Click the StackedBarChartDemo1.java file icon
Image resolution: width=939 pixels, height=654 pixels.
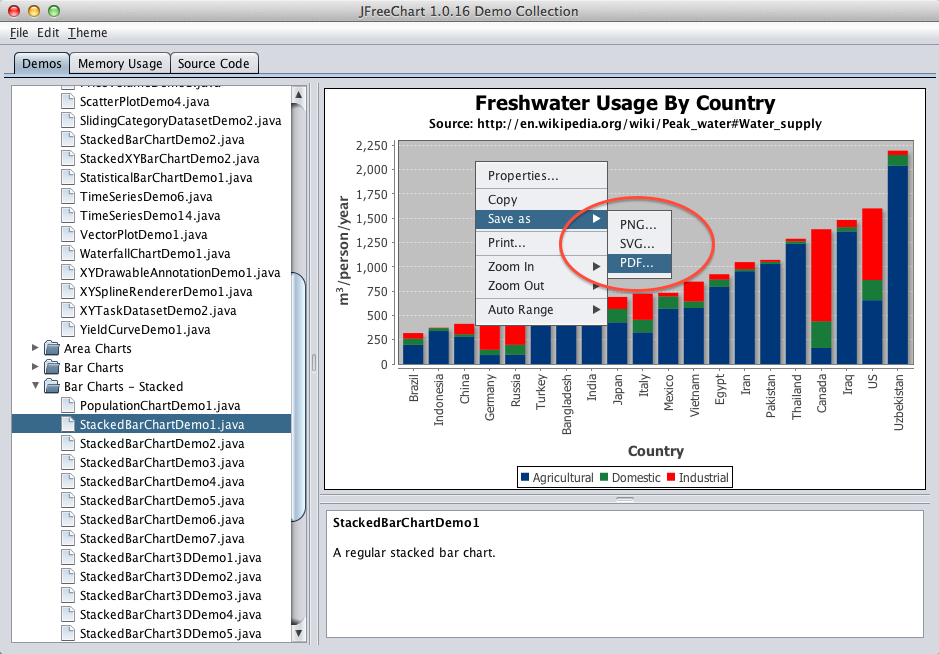click(68, 425)
